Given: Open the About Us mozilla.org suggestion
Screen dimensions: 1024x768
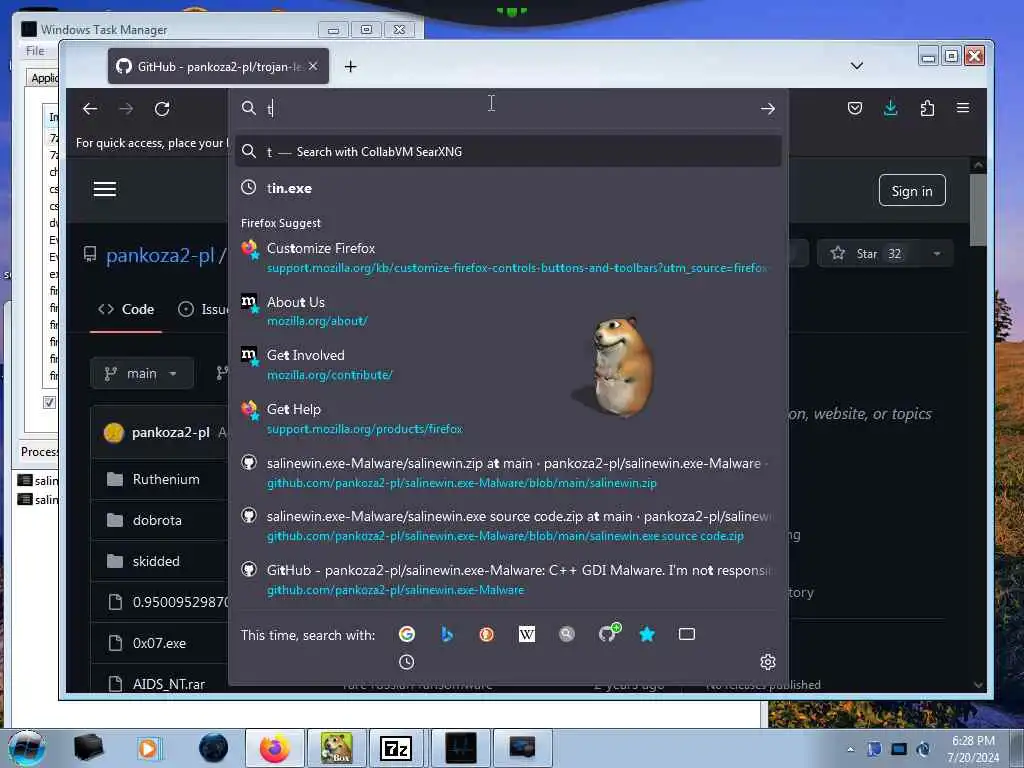Looking at the screenshot, I should (x=508, y=311).
